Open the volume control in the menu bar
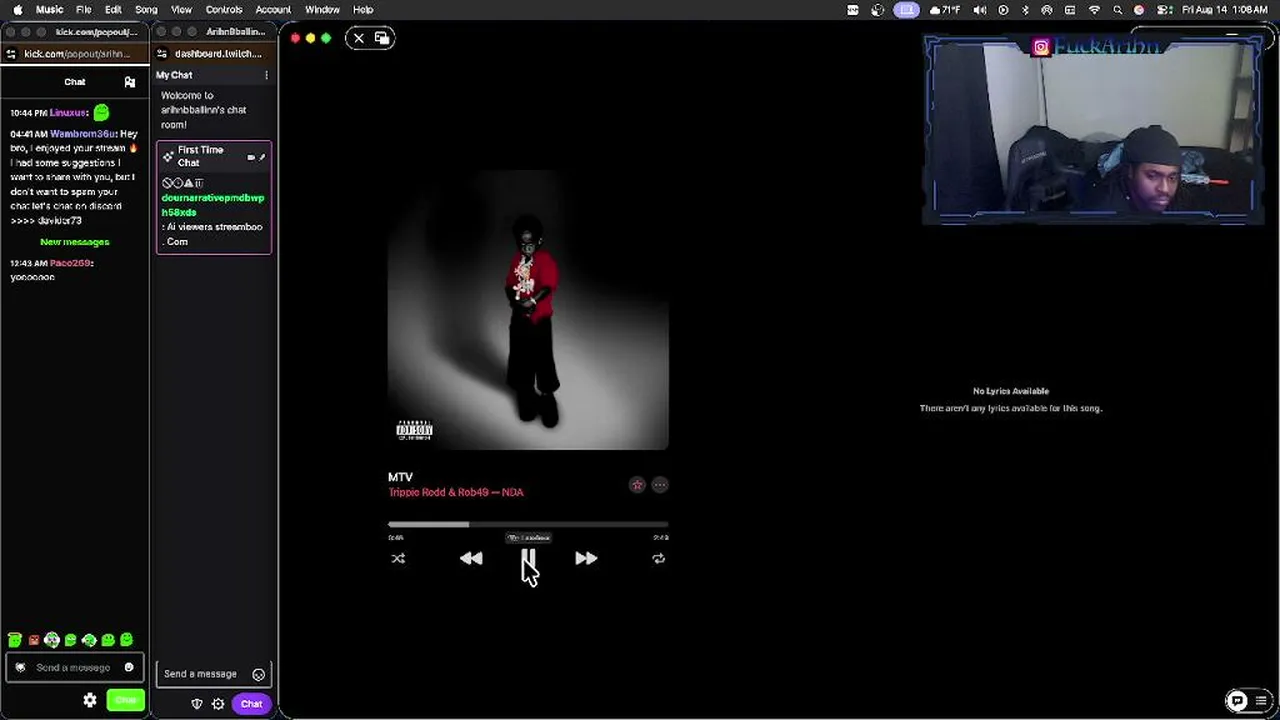This screenshot has height=720, width=1280. (980, 10)
